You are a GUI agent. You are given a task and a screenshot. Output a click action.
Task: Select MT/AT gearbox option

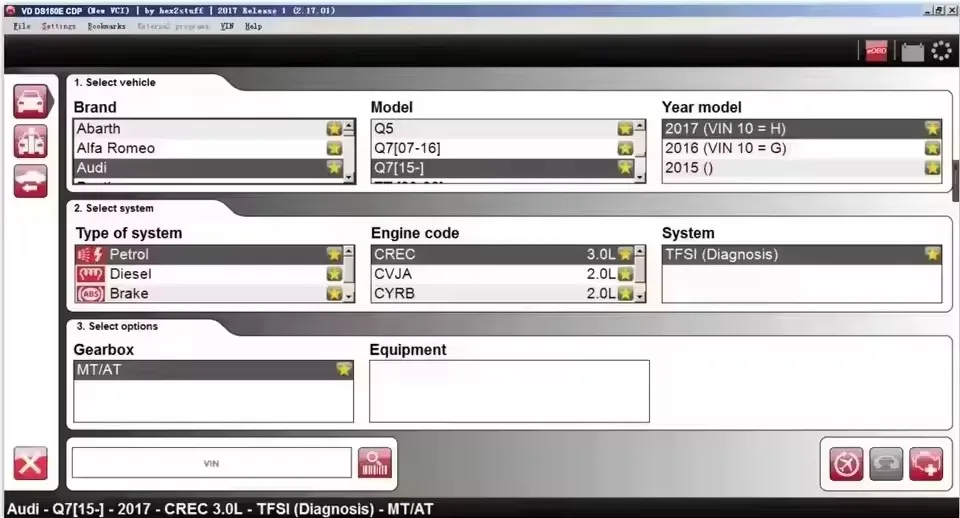214,370
